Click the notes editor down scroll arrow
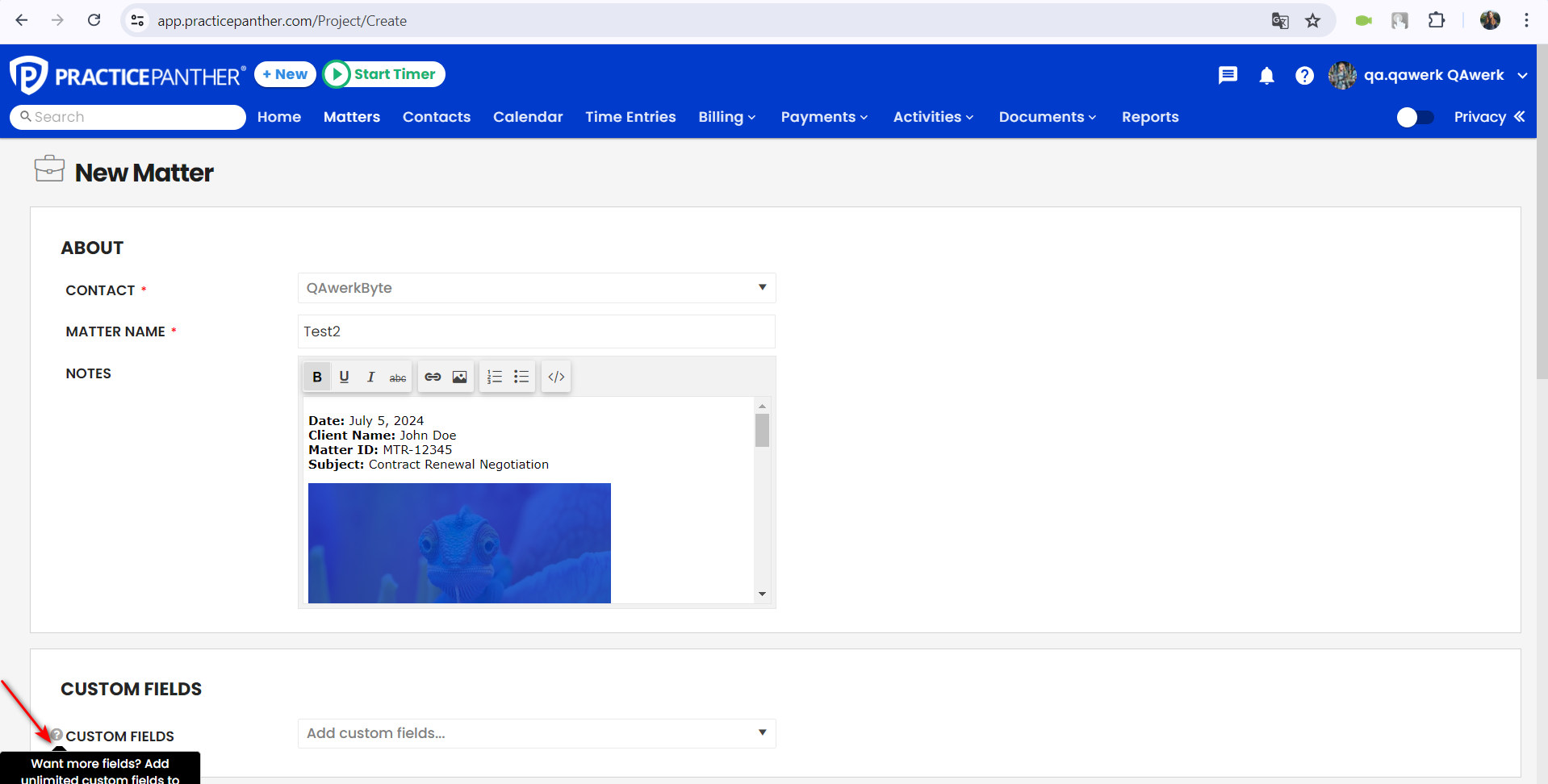This screenshot has height=784, width=1548. (x=762, y=594)
